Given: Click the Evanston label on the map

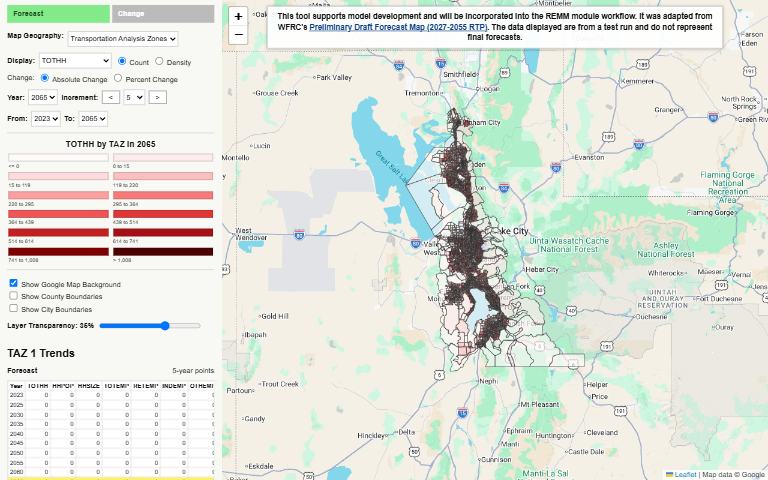Looking at the screenshot, I should (x=589, y=158).
